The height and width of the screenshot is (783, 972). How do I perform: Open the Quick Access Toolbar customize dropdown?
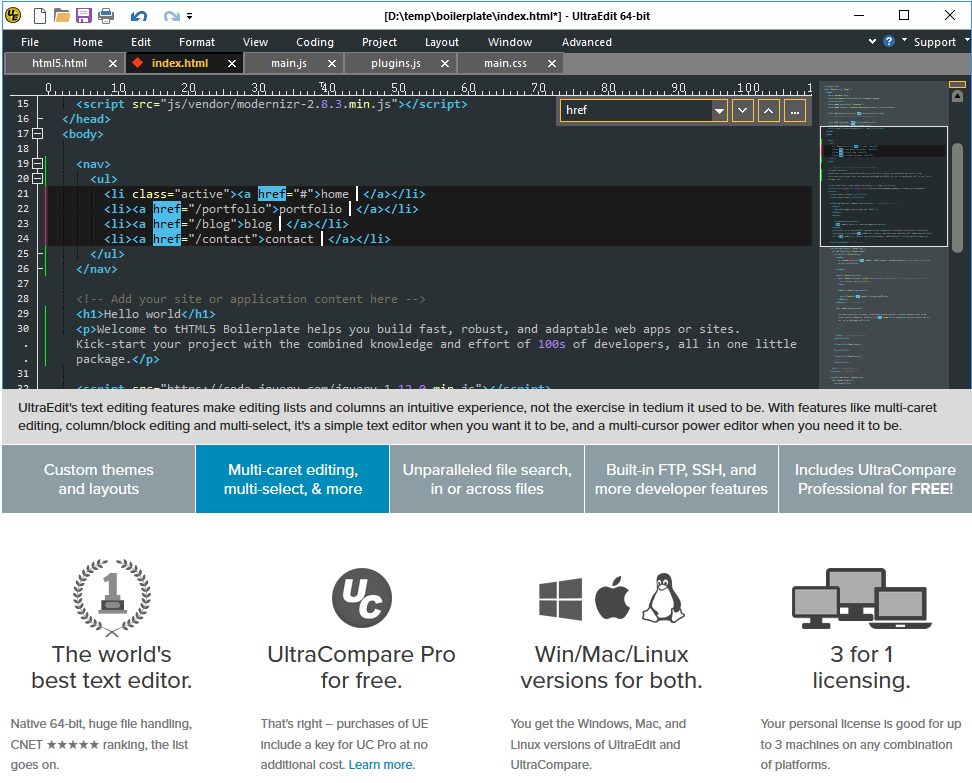point(190,16)
